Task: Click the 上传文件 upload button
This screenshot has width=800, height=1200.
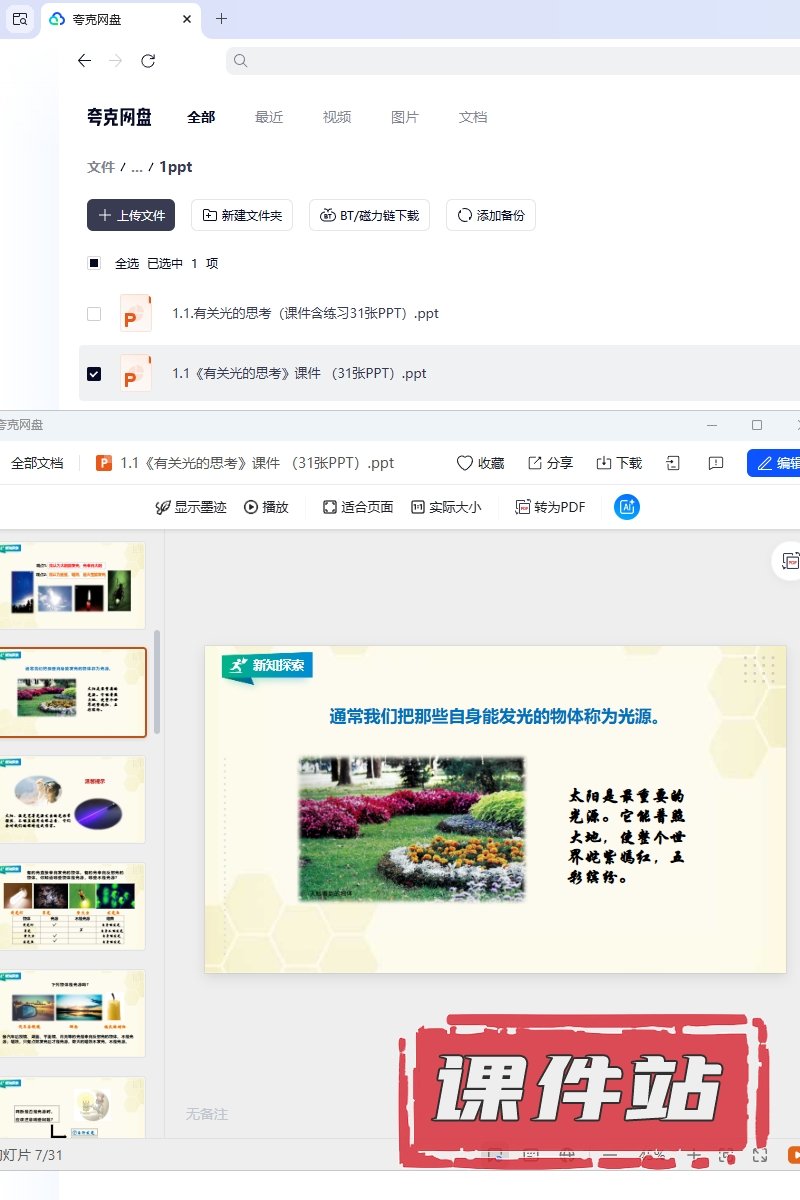Action: 131,215
